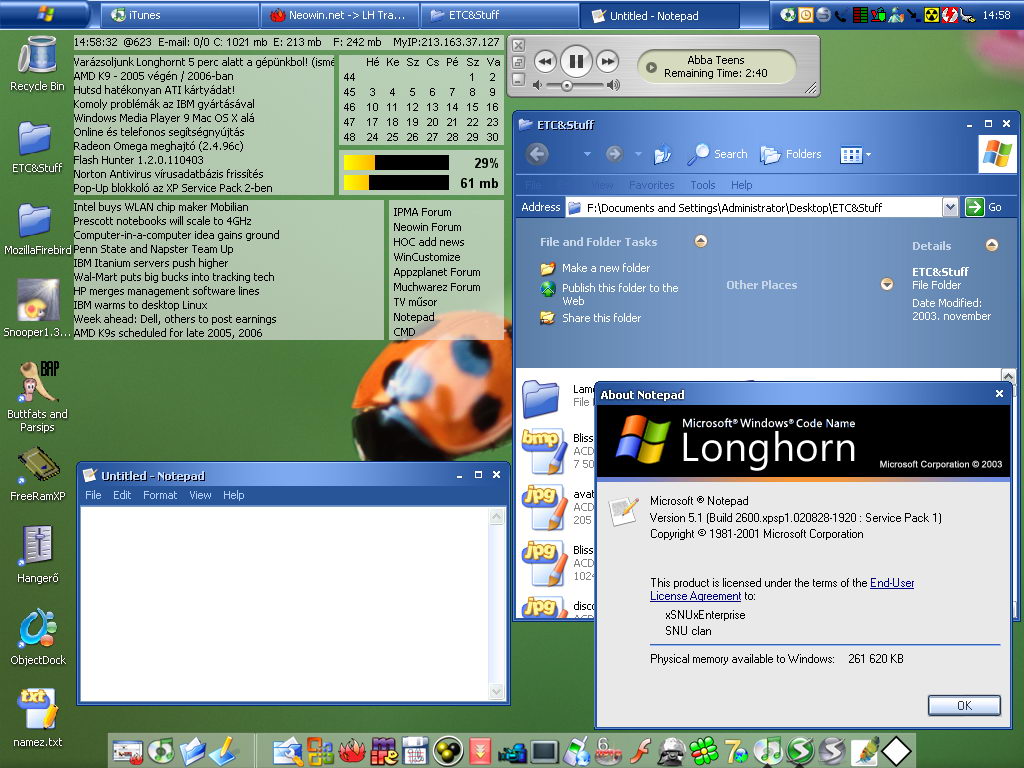Launch ICQ green flower icon in dock

704,752
